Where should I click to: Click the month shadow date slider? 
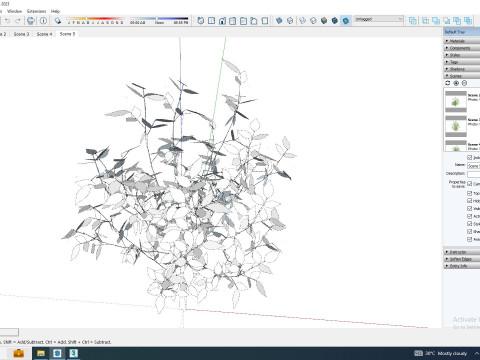click(x=95, y=20)
